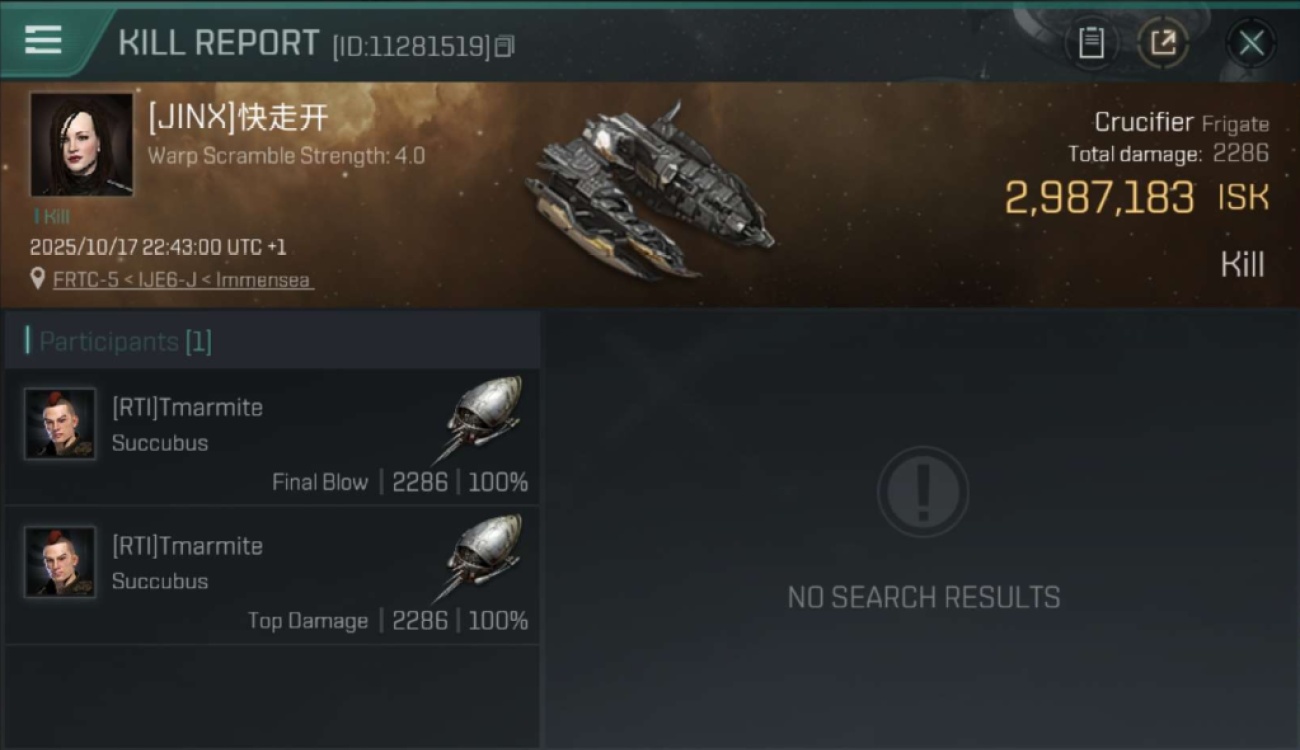Click victim name [JINX]快走开
Viewport: 1300px width, 750px height.
coord(238,118)
